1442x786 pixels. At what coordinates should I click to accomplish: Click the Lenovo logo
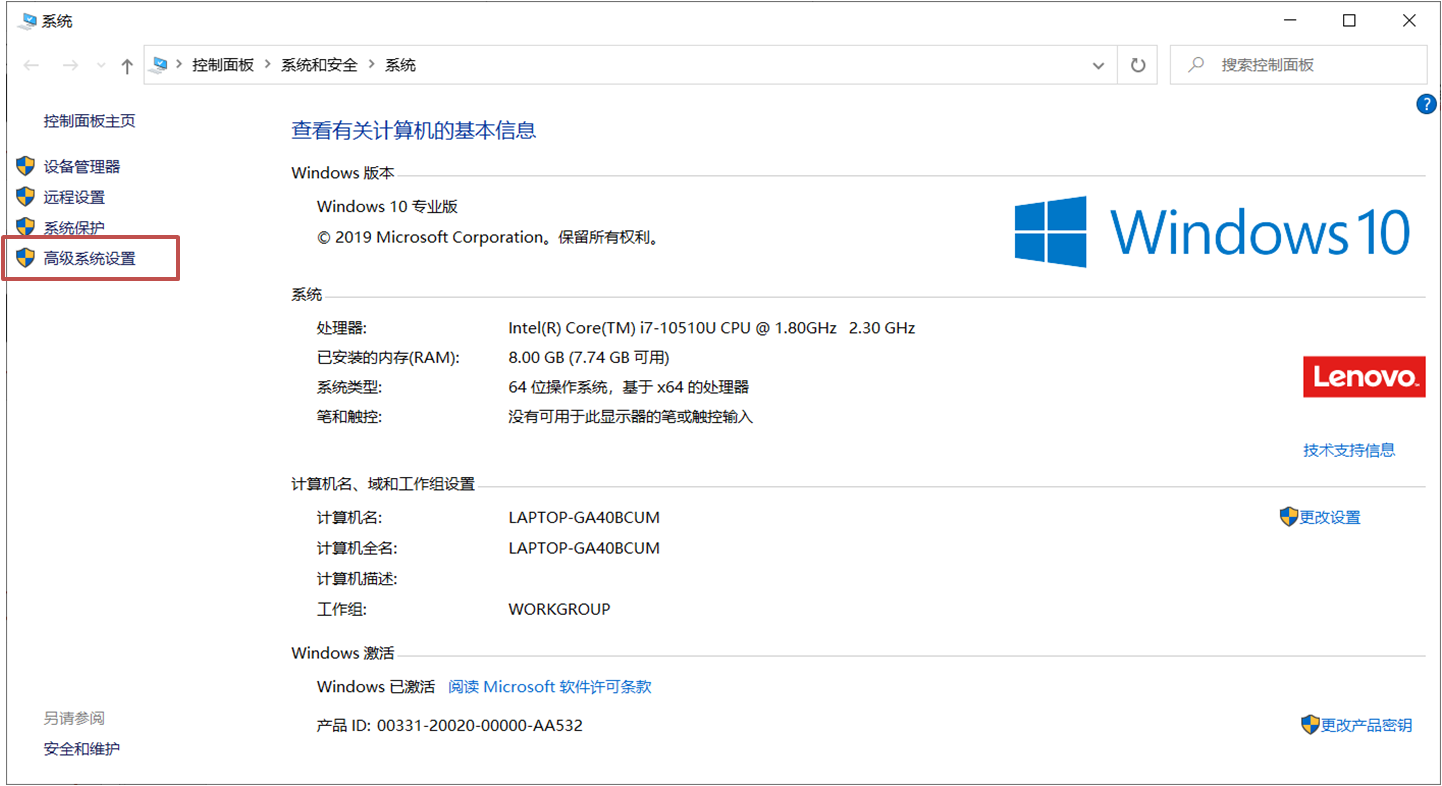click(1364, 377)
